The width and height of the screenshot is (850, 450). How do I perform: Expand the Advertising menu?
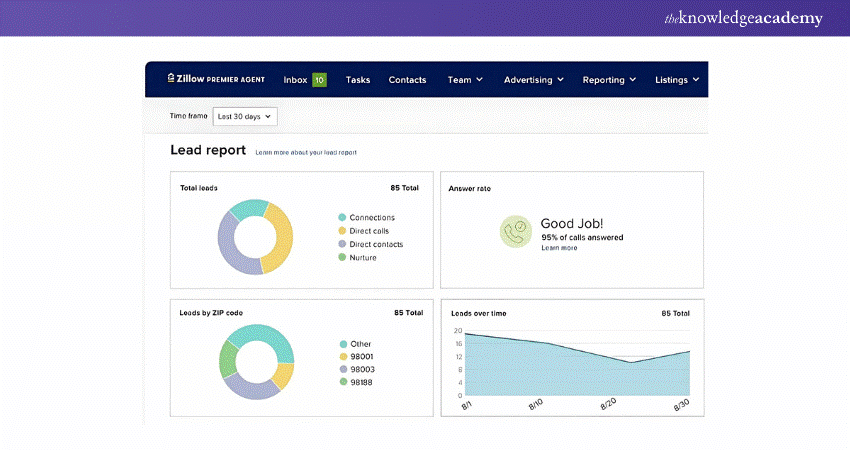click(533, 80)
